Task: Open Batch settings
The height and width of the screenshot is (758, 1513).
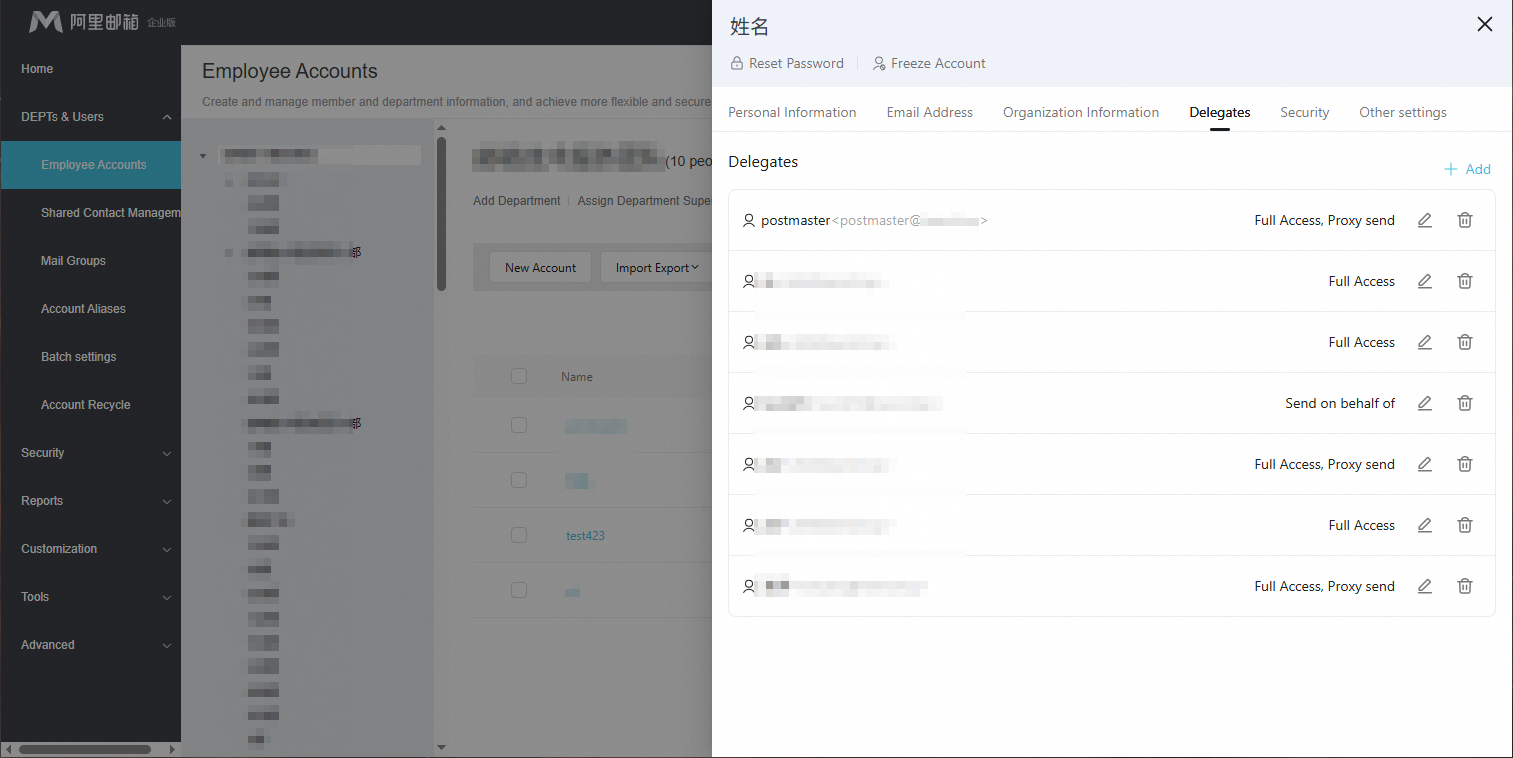Action: 78,357
